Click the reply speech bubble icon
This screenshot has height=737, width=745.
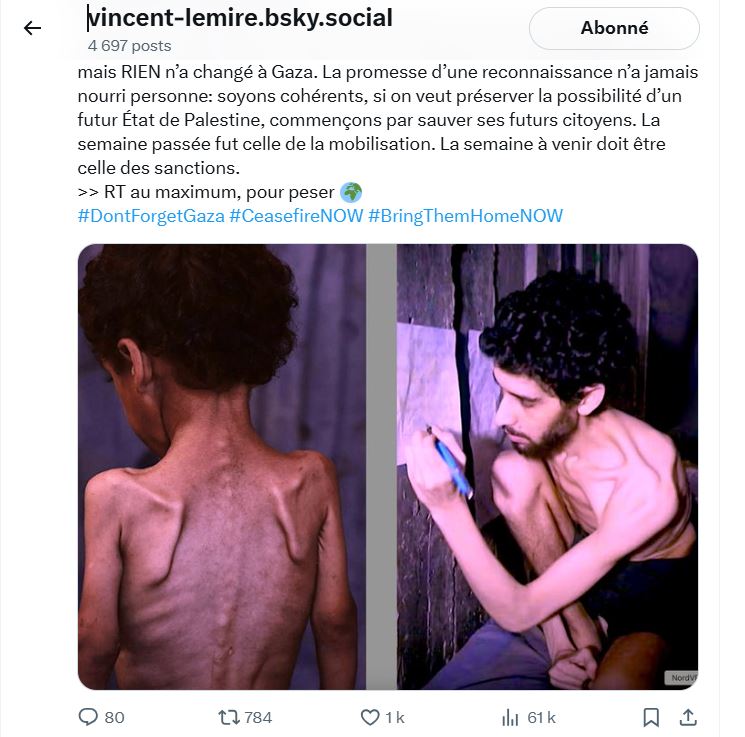(x=89, y=717)
